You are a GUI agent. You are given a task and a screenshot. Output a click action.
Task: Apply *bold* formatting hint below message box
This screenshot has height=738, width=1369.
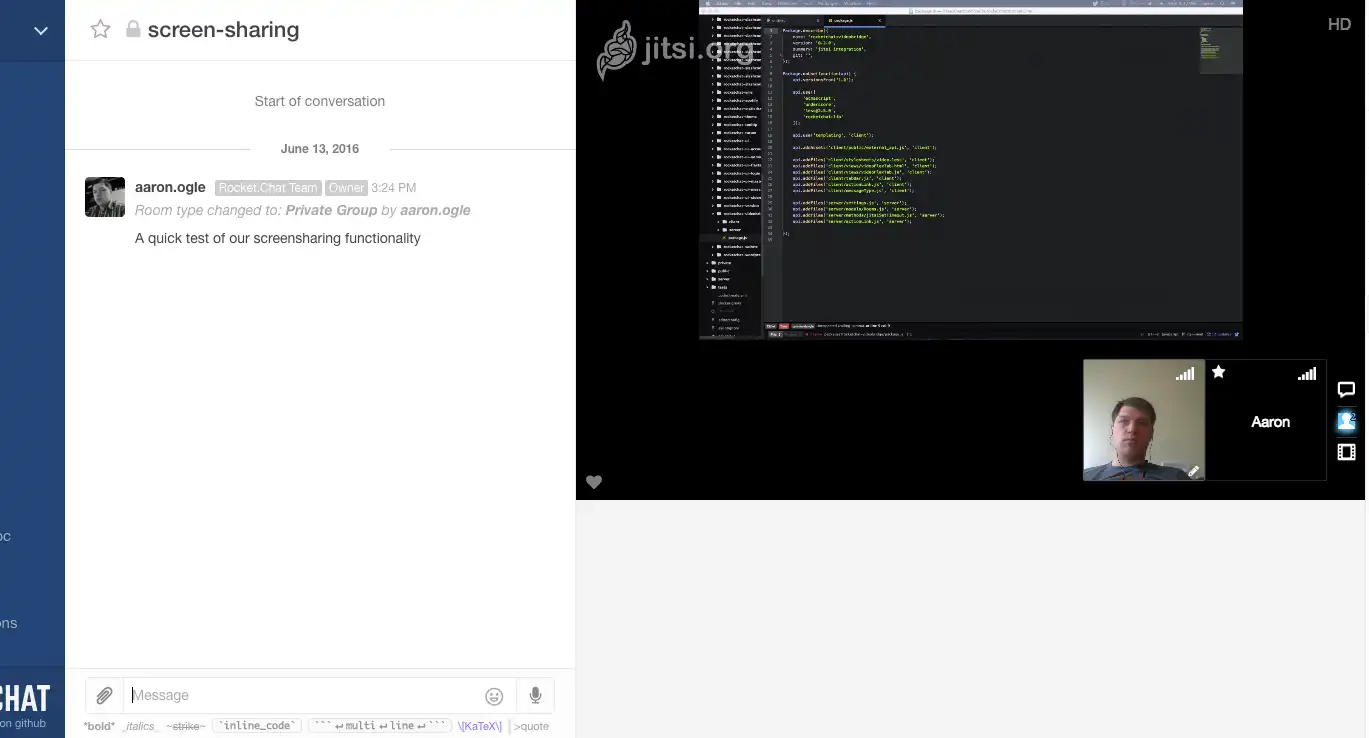click(x=98, y=726)
